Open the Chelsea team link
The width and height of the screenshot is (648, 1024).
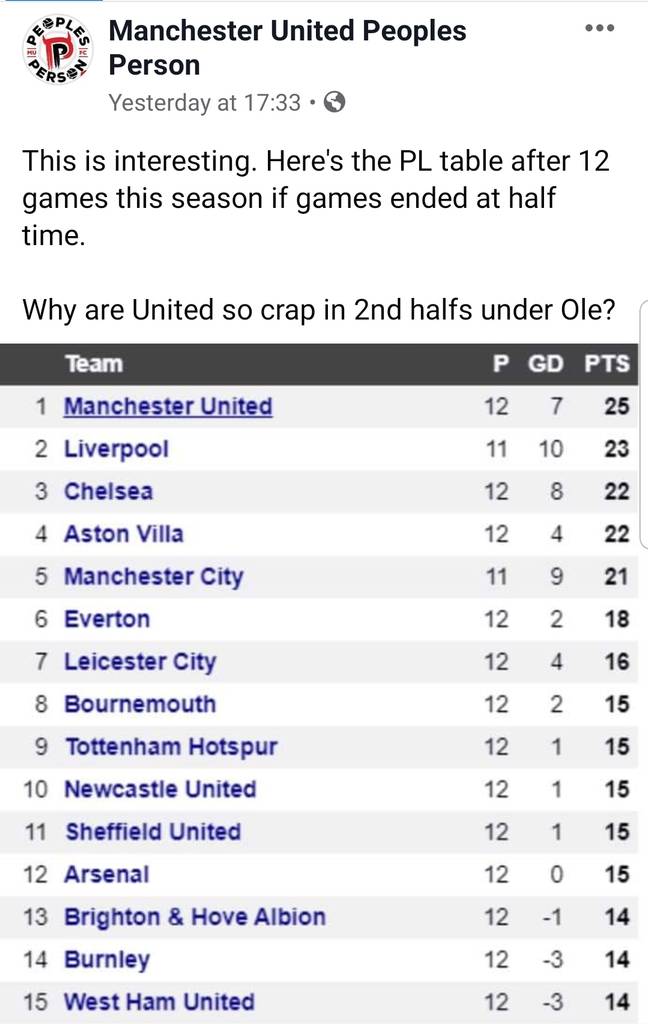point(108,492)
